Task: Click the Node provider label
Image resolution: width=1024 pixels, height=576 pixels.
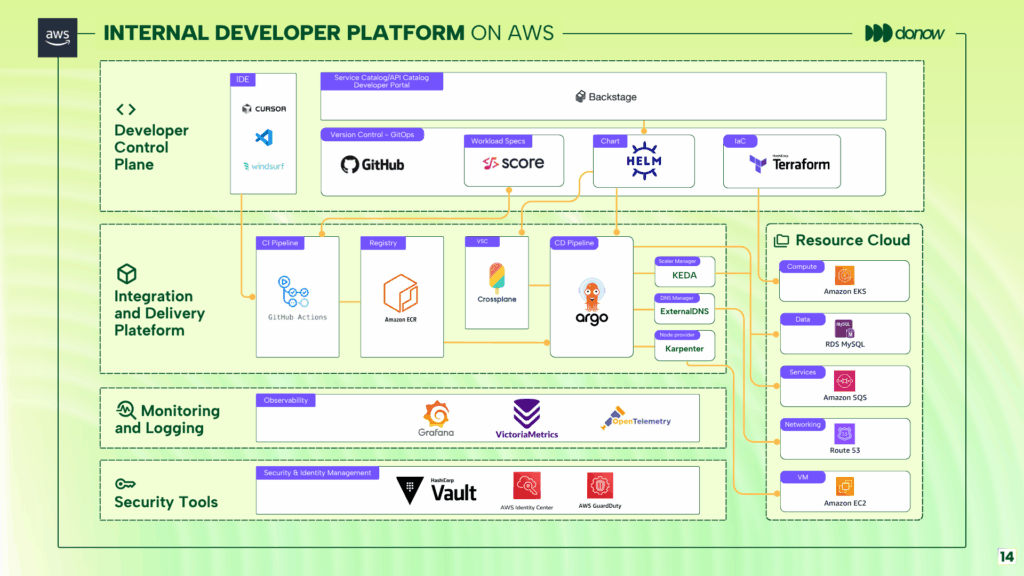Action: [x=677, y=335]
